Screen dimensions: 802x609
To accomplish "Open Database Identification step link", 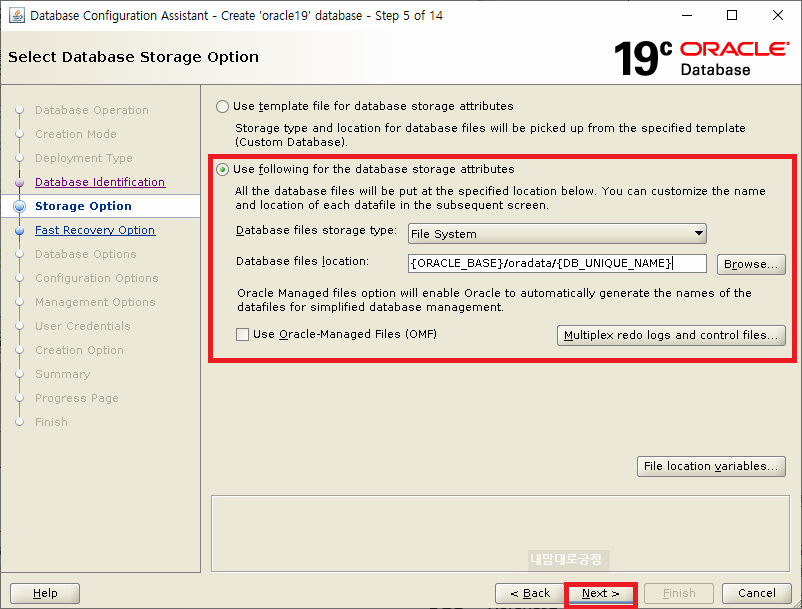I will click(100, 182).
